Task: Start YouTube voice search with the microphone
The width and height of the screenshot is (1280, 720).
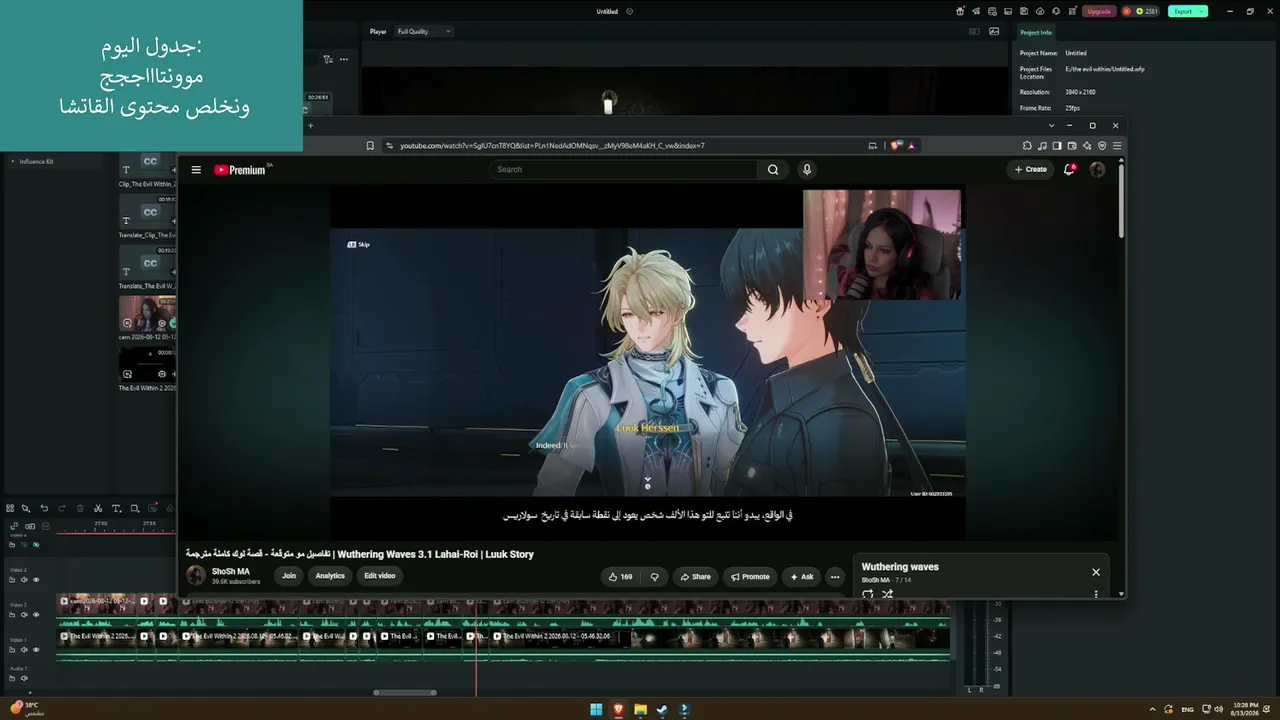Action: tap(807, 170)
